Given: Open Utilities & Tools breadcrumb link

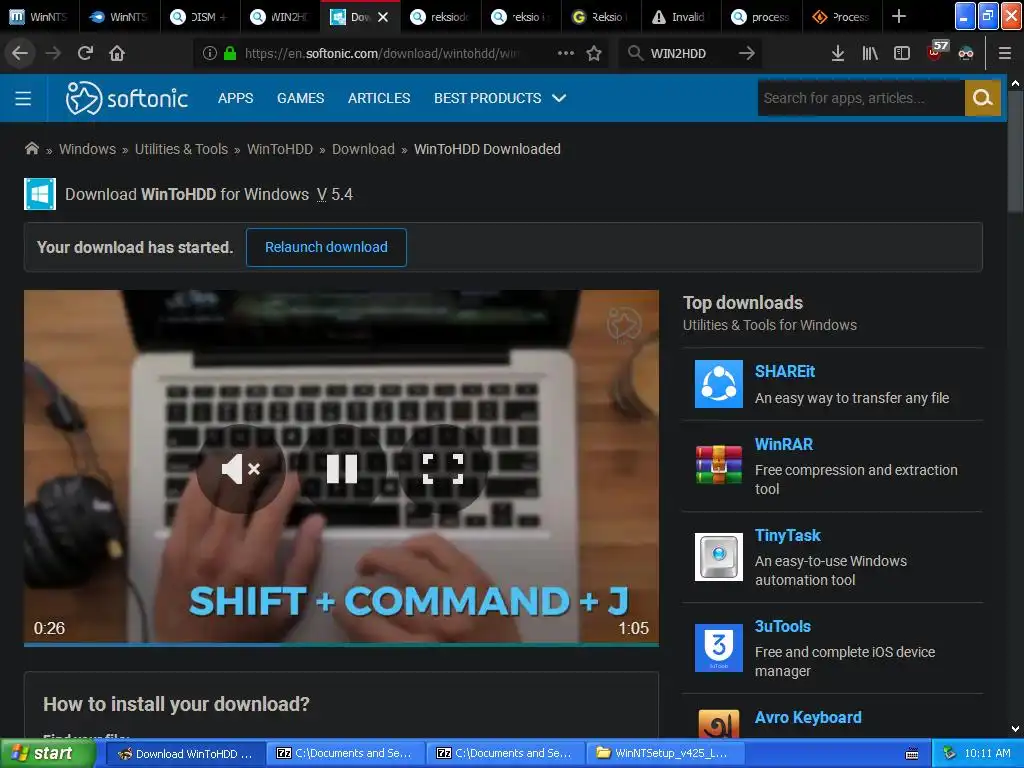Looking at the screenshot, I should pyautogui.click(x=182, y=149).
